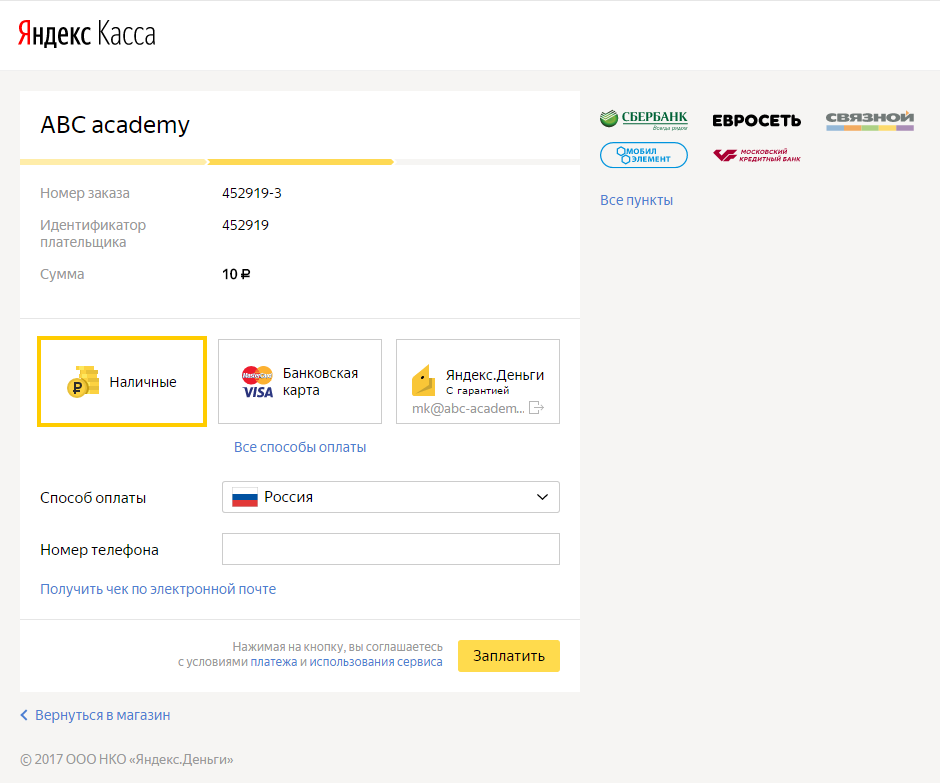Click the Идентификатор плательщика label
The image size is (940, 783).
pos(93,234)
